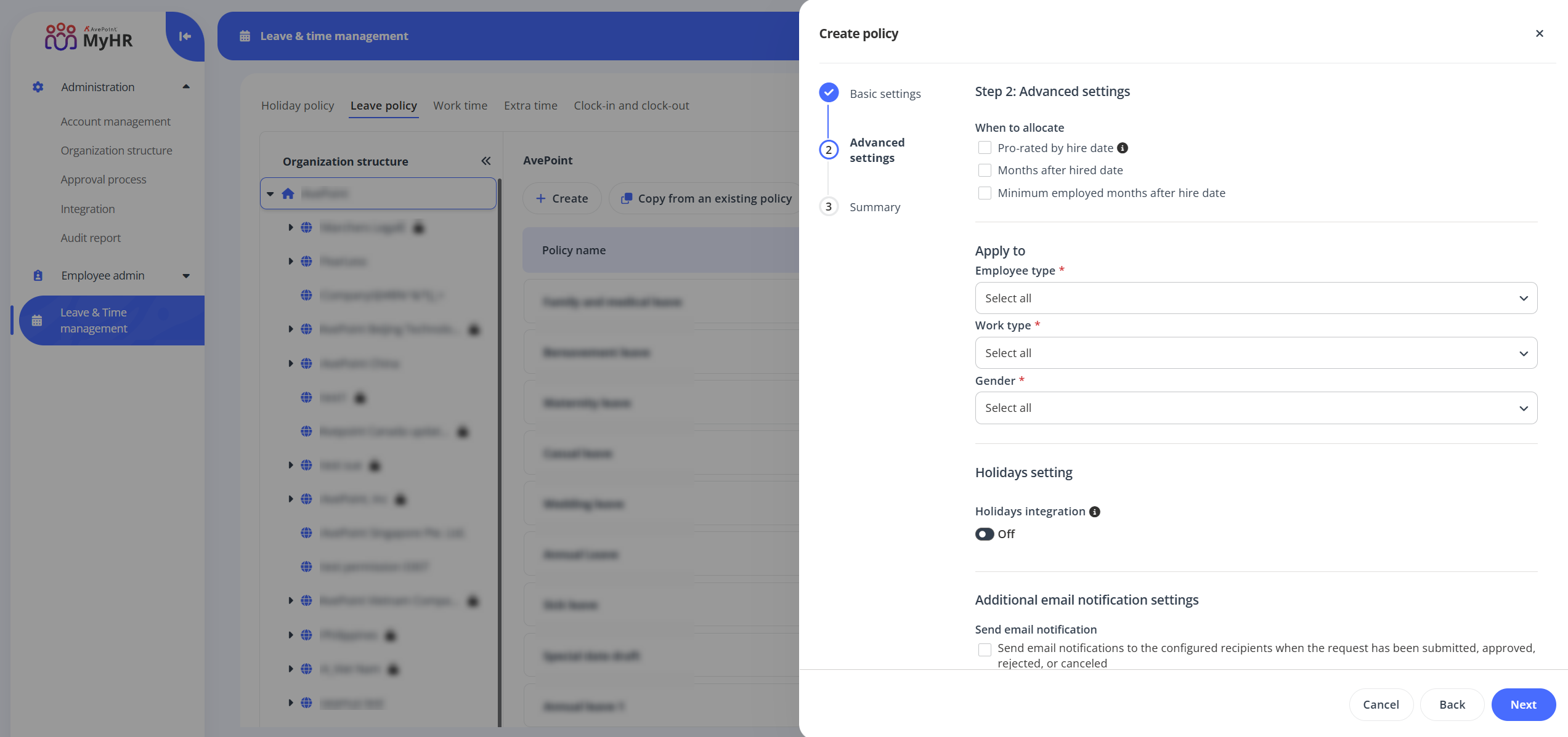Click the Next button

click(x=1523, y=704)
